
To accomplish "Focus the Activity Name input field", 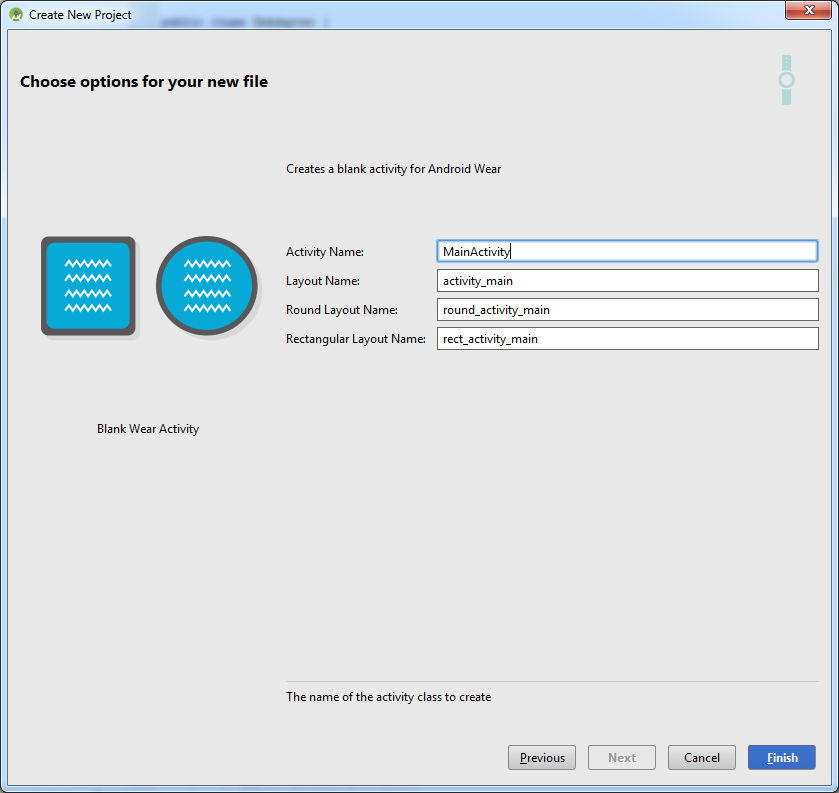I will pyautogui.click(x=627, y=251).
